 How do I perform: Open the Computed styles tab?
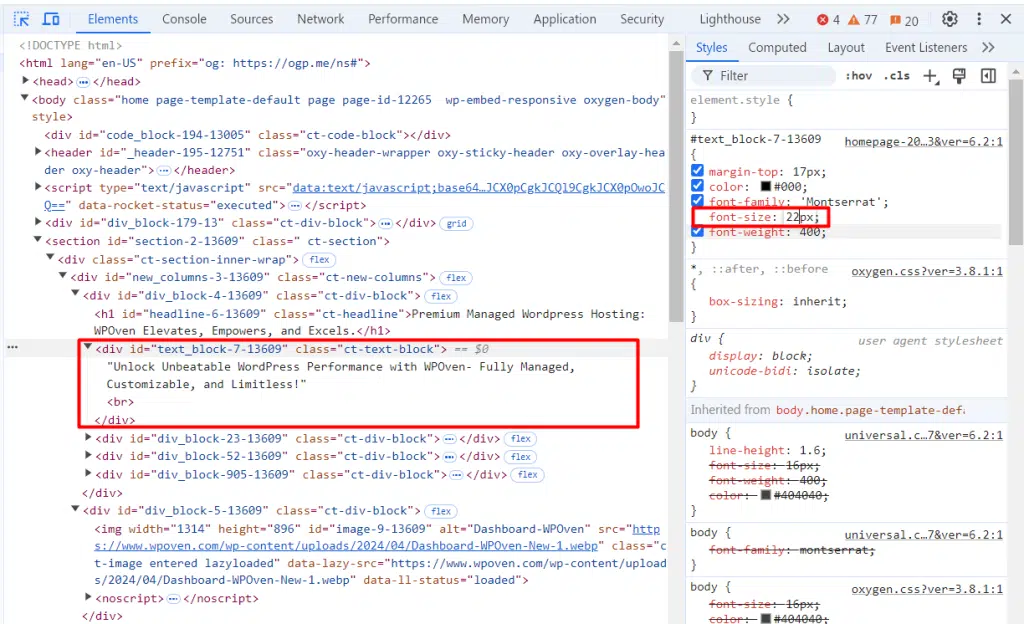click(x=777, y=47)
